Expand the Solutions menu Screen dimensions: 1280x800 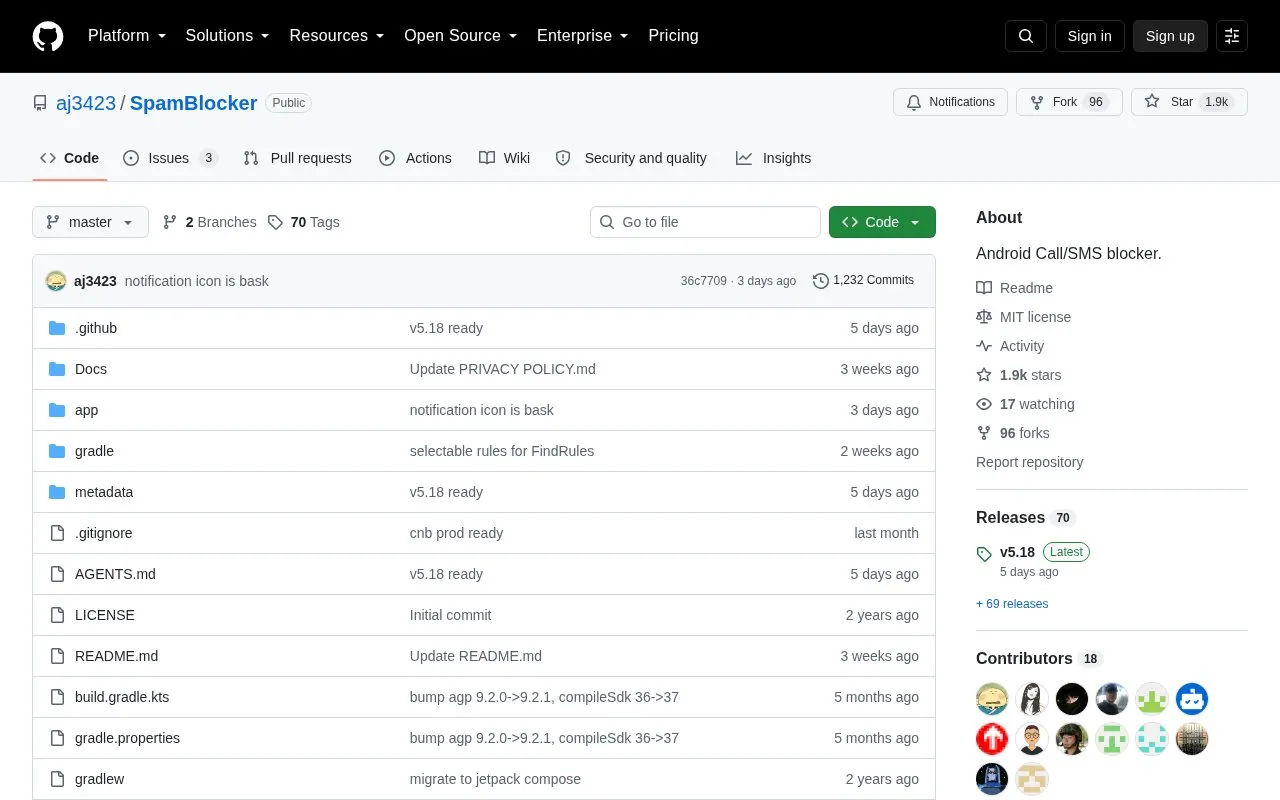point(228,36)
